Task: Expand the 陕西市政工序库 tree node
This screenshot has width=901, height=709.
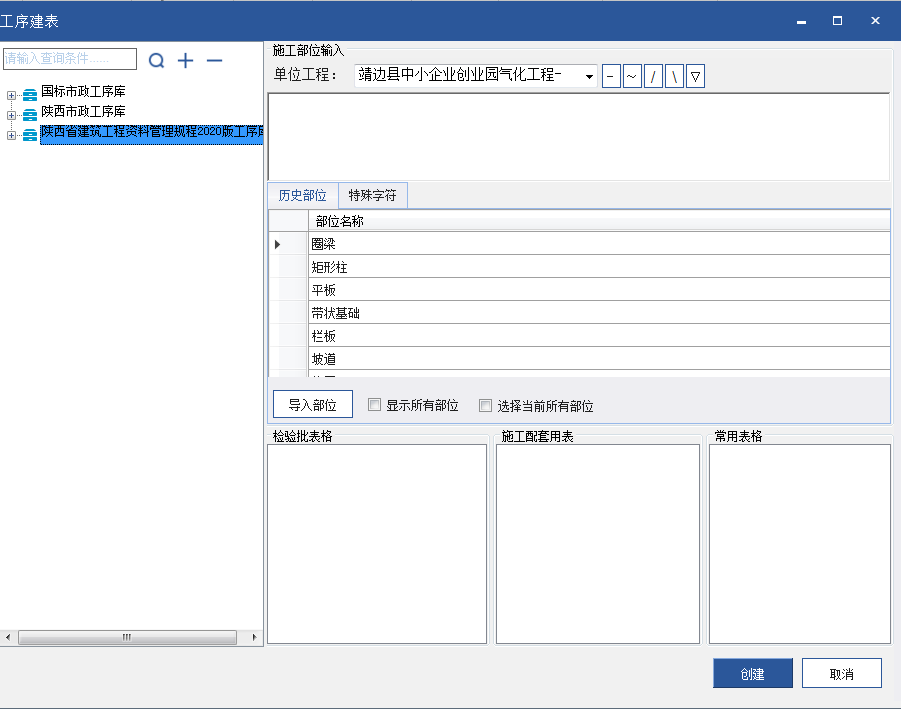Action: click(12, 115)
